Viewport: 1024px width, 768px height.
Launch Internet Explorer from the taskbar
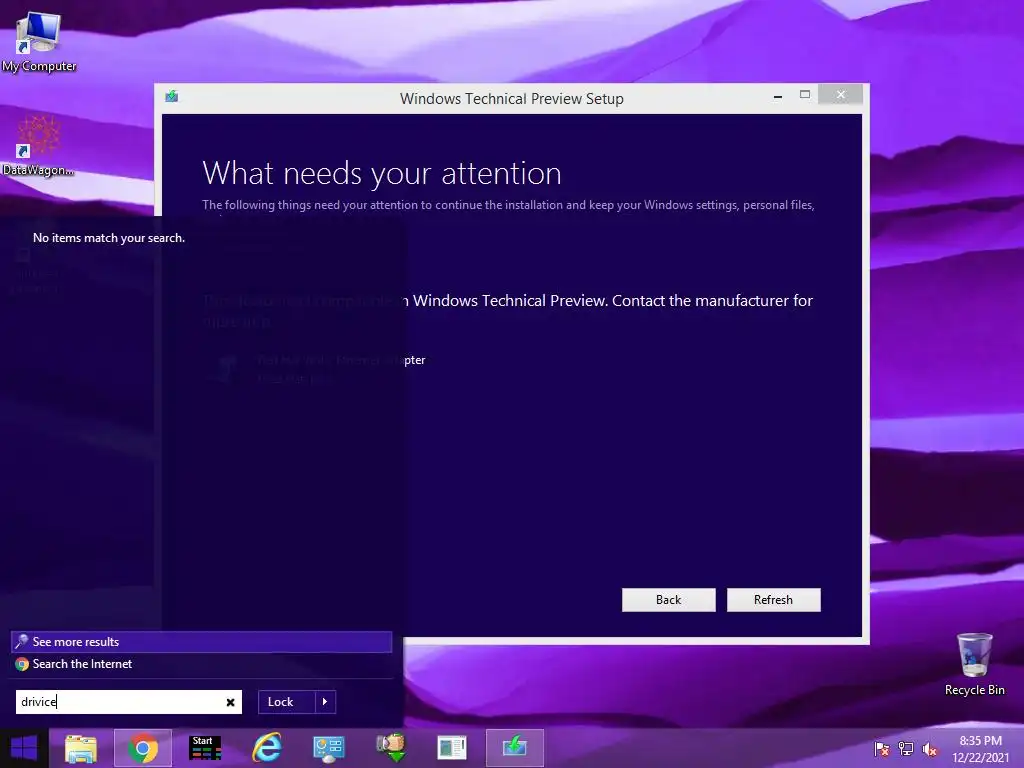click(266, 748)
